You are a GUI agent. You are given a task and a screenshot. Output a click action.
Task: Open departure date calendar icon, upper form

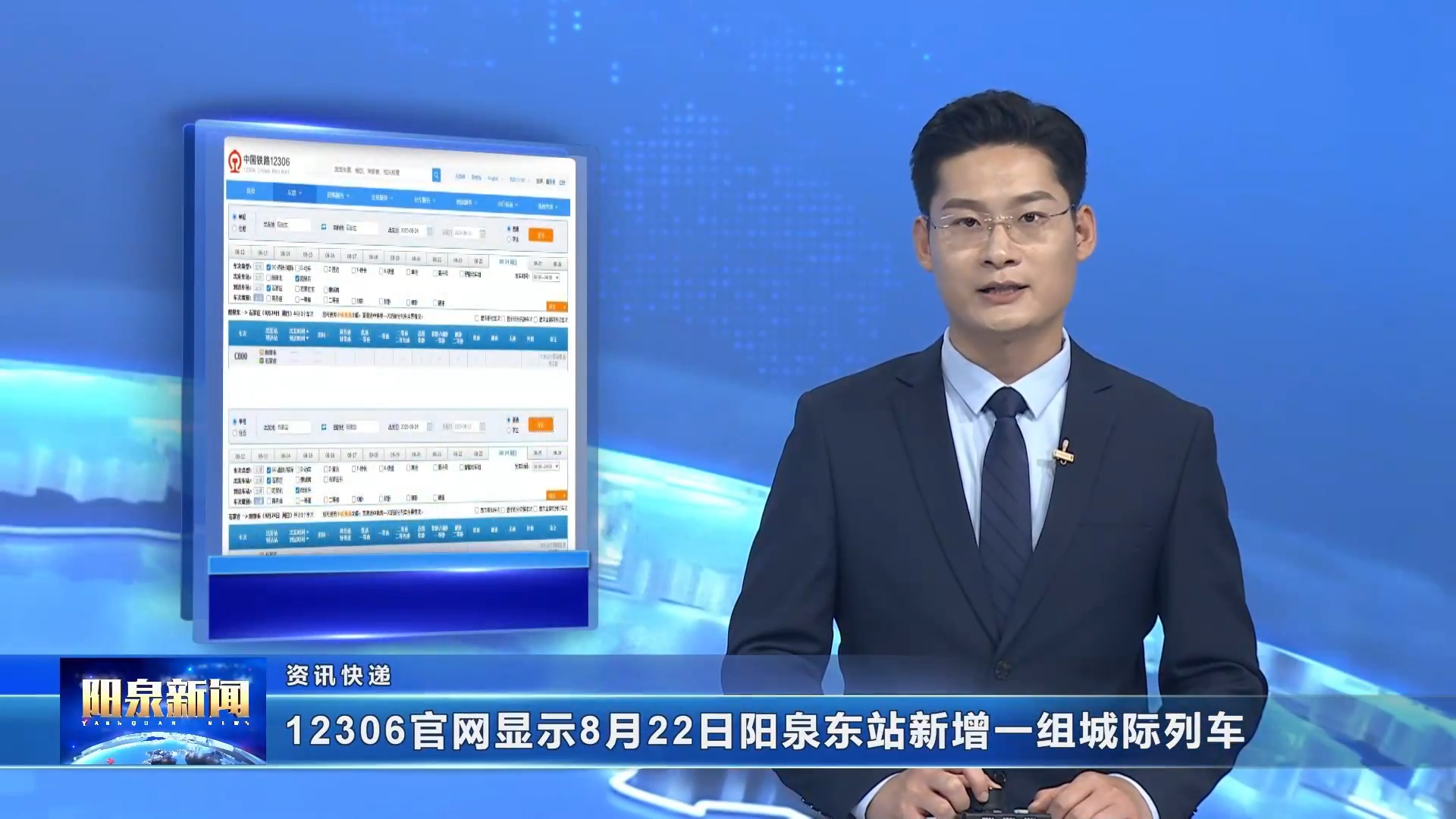(429, 231)
